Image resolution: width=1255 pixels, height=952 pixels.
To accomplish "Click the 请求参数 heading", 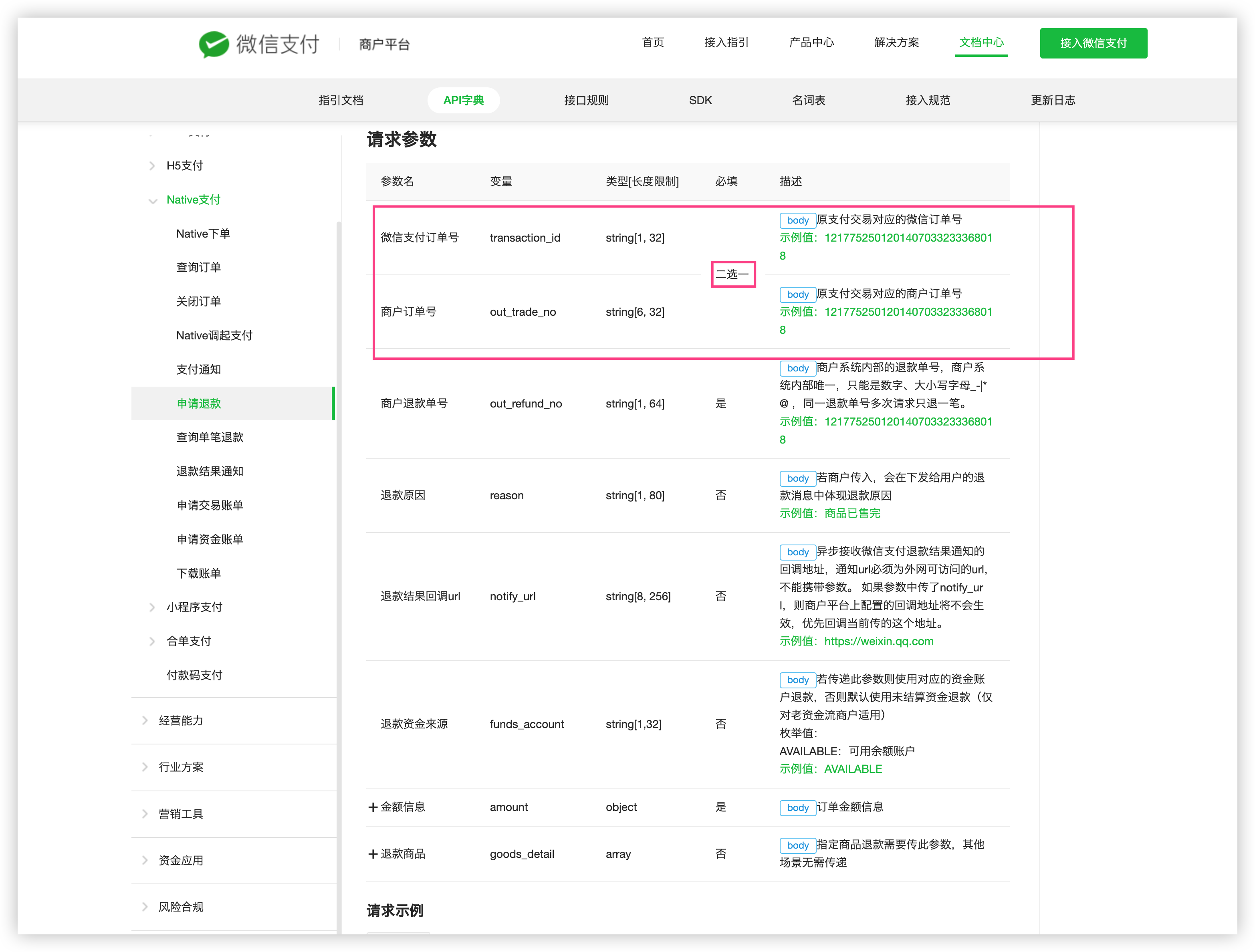I will (402, 139).
